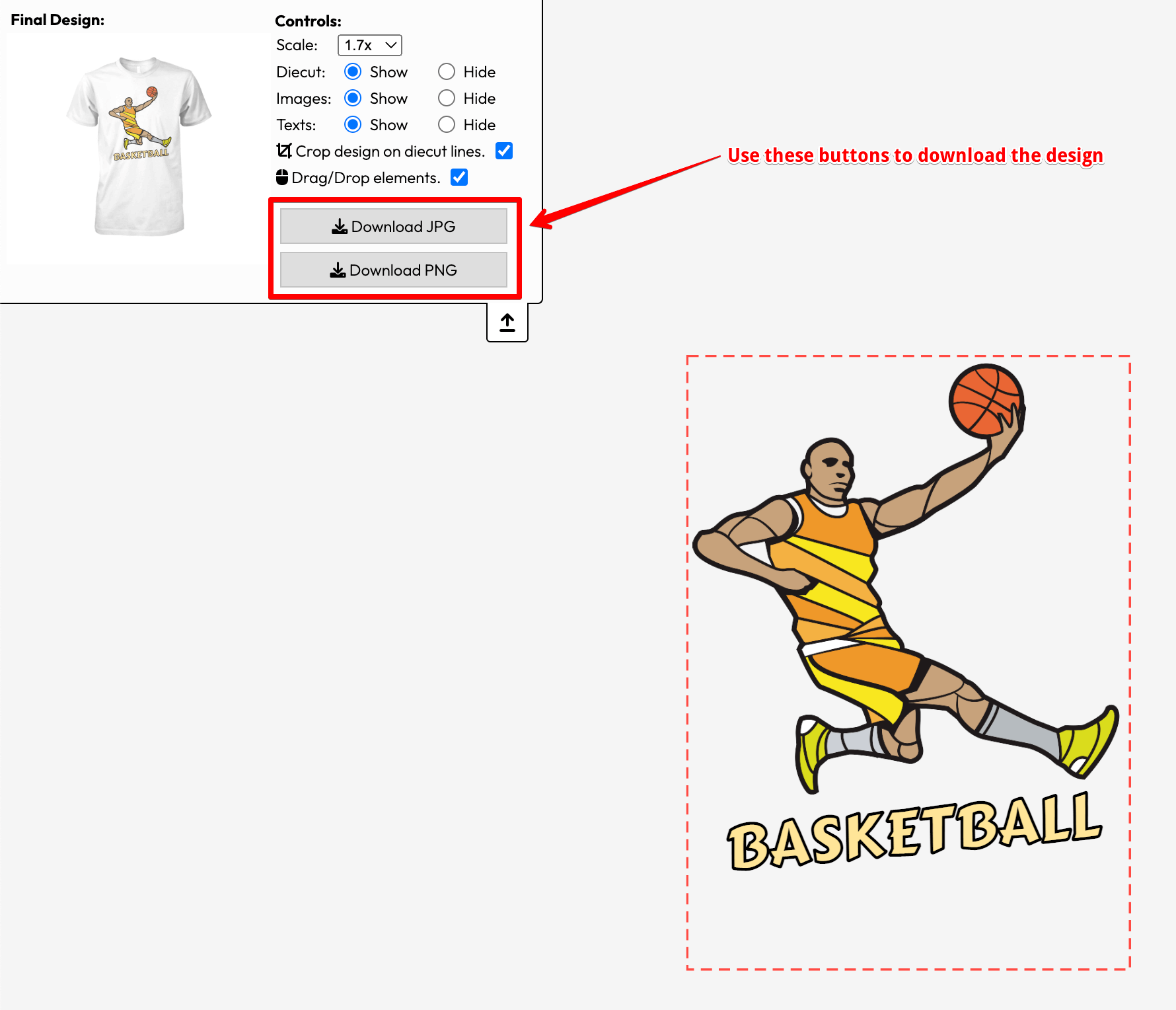Select Hide for Texts
The width and height of the screenshot is (1176, 1010).
447,124
